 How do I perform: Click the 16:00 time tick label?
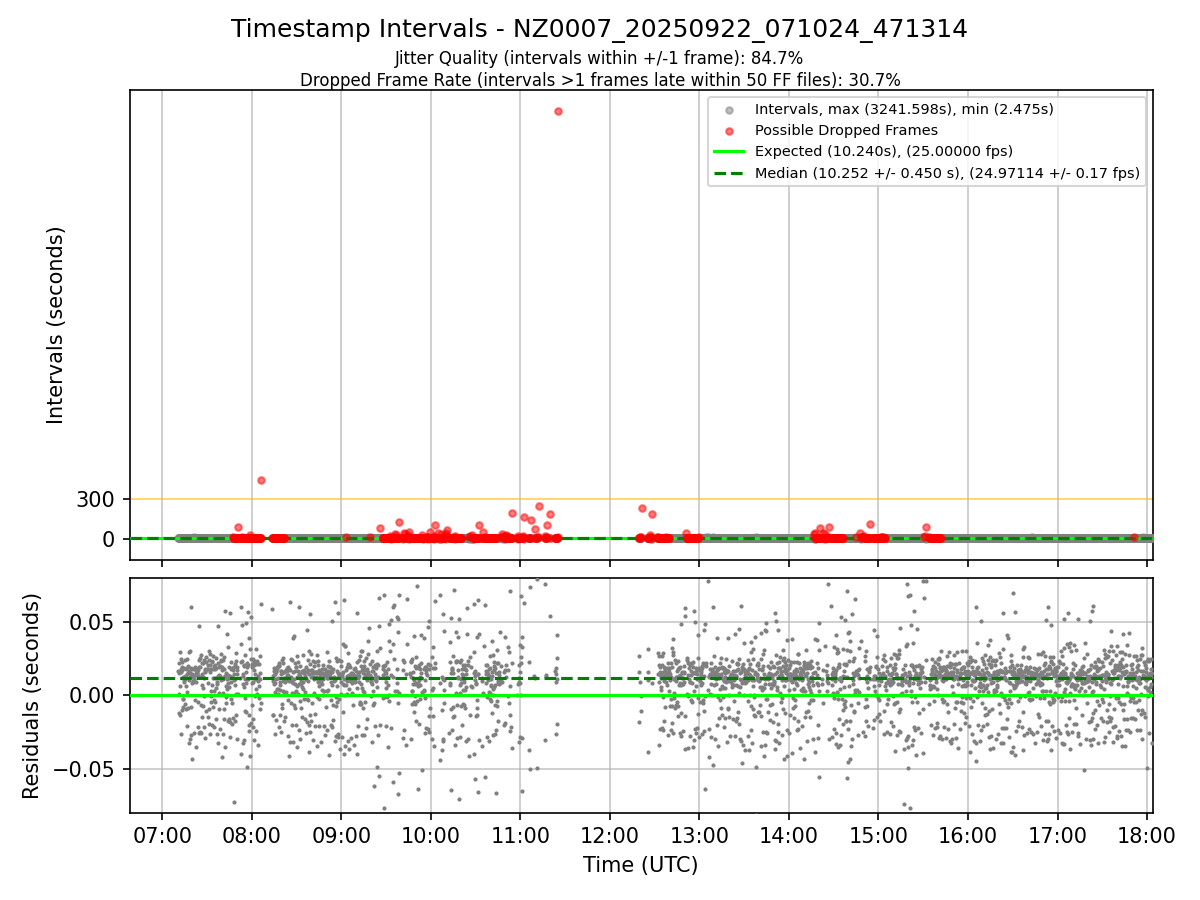[x=968, y=835]
